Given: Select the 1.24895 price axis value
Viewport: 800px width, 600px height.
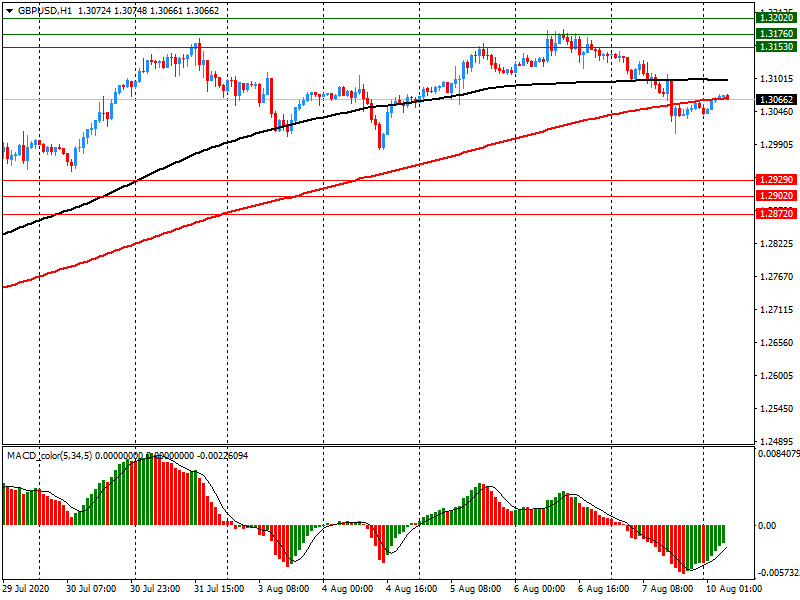Looking at the screenshot, I should tap(777, 441).
